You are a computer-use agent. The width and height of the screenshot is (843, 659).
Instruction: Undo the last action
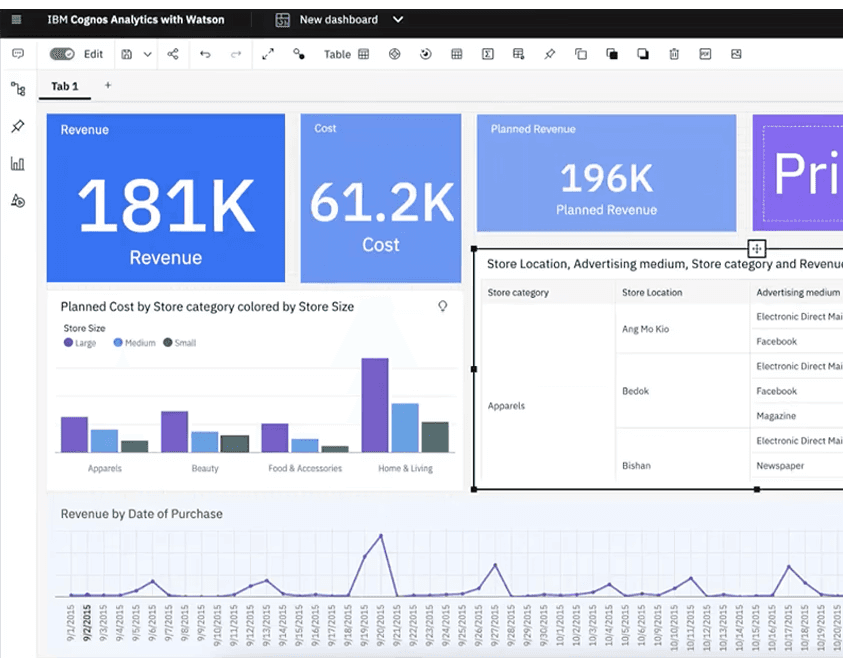(205, 54)
